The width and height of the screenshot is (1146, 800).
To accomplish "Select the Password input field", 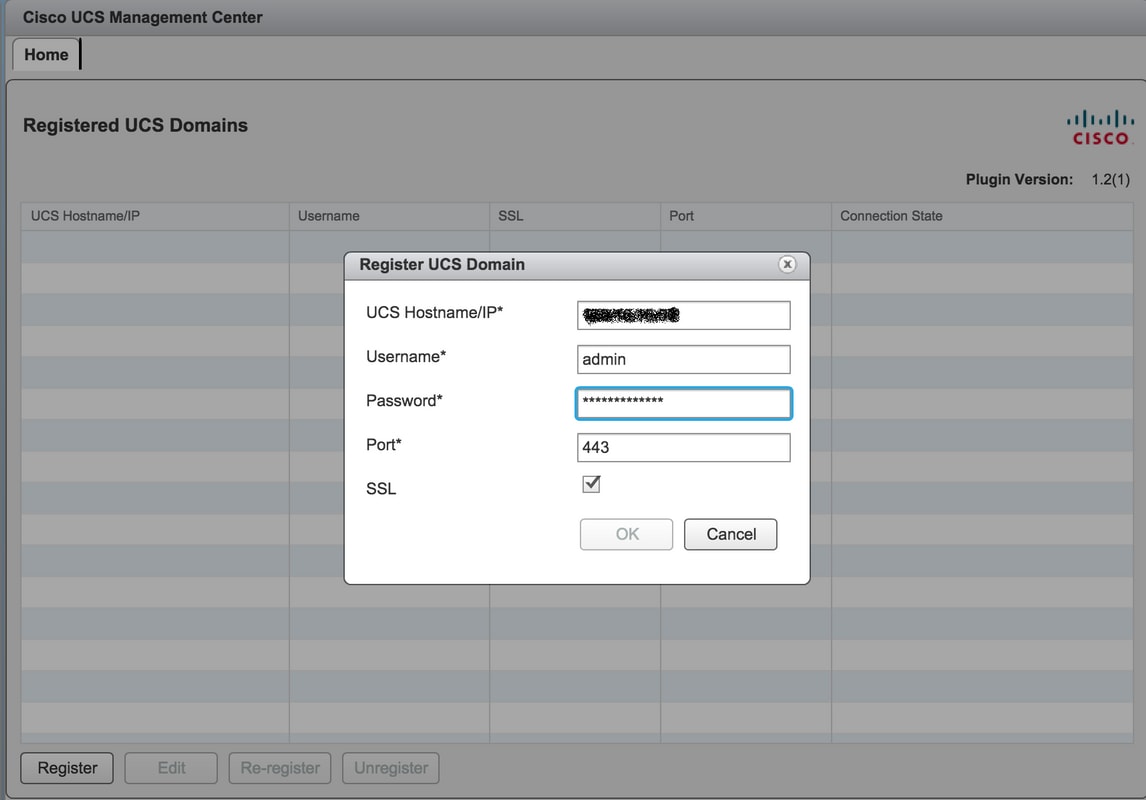I will click(x=683, y=403).
